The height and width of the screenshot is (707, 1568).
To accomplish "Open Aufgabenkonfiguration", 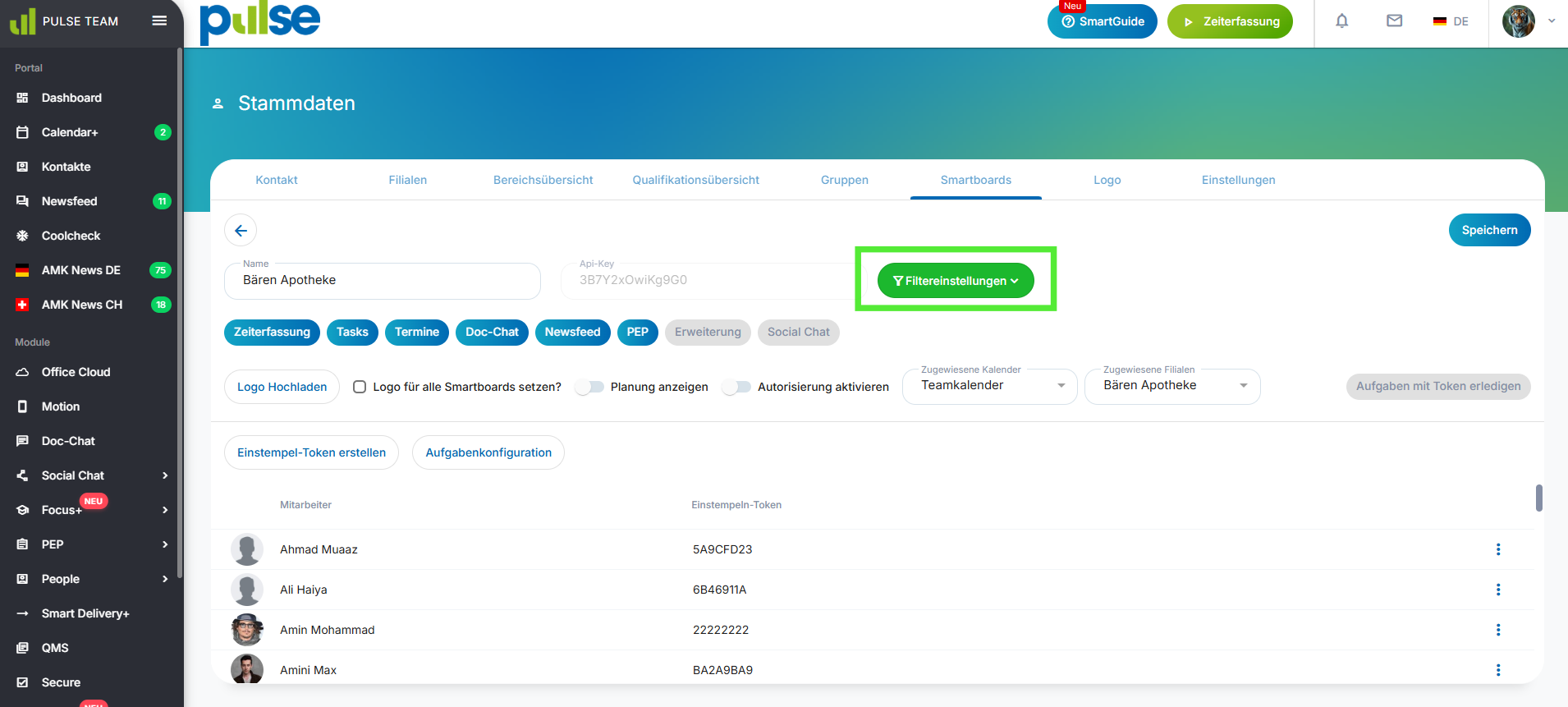I will [488, 452].
